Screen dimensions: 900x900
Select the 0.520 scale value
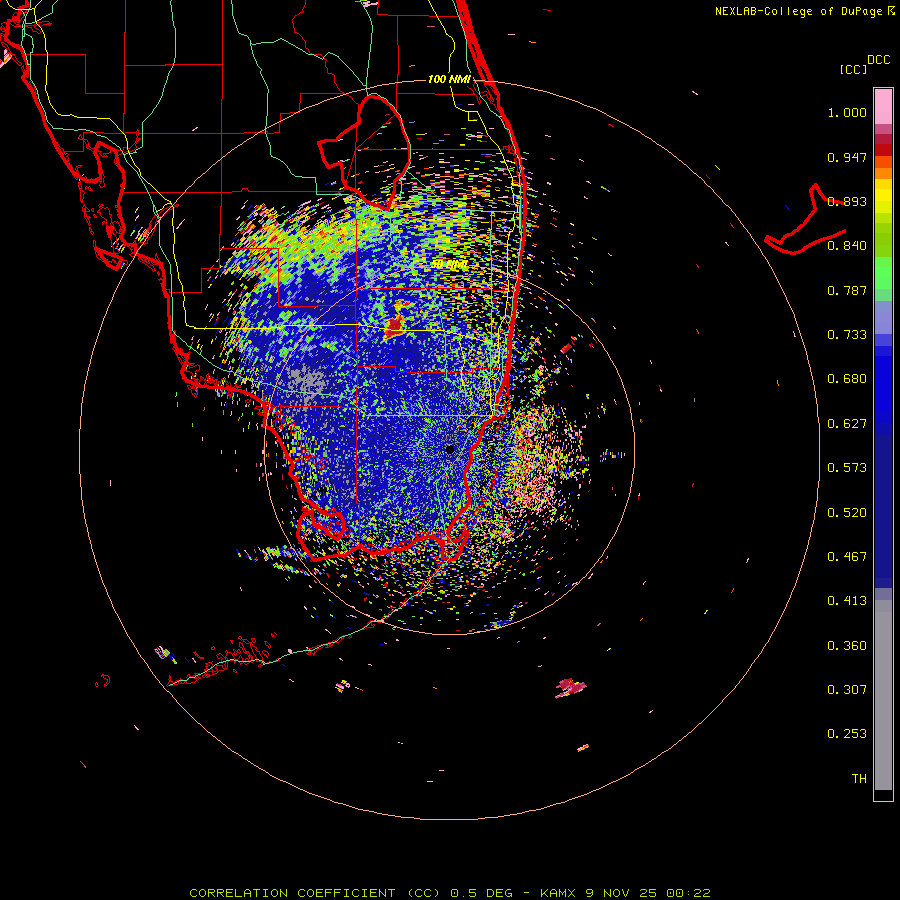(847, 513)
